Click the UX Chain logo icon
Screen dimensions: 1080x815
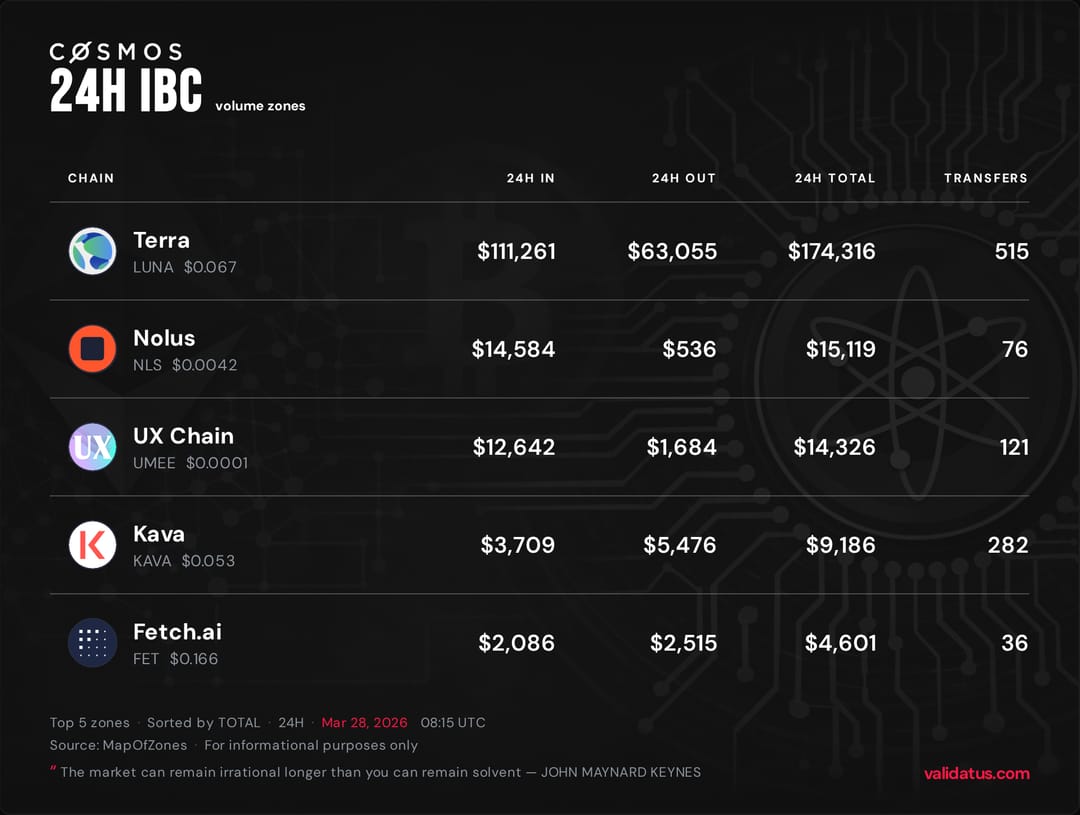92,447
